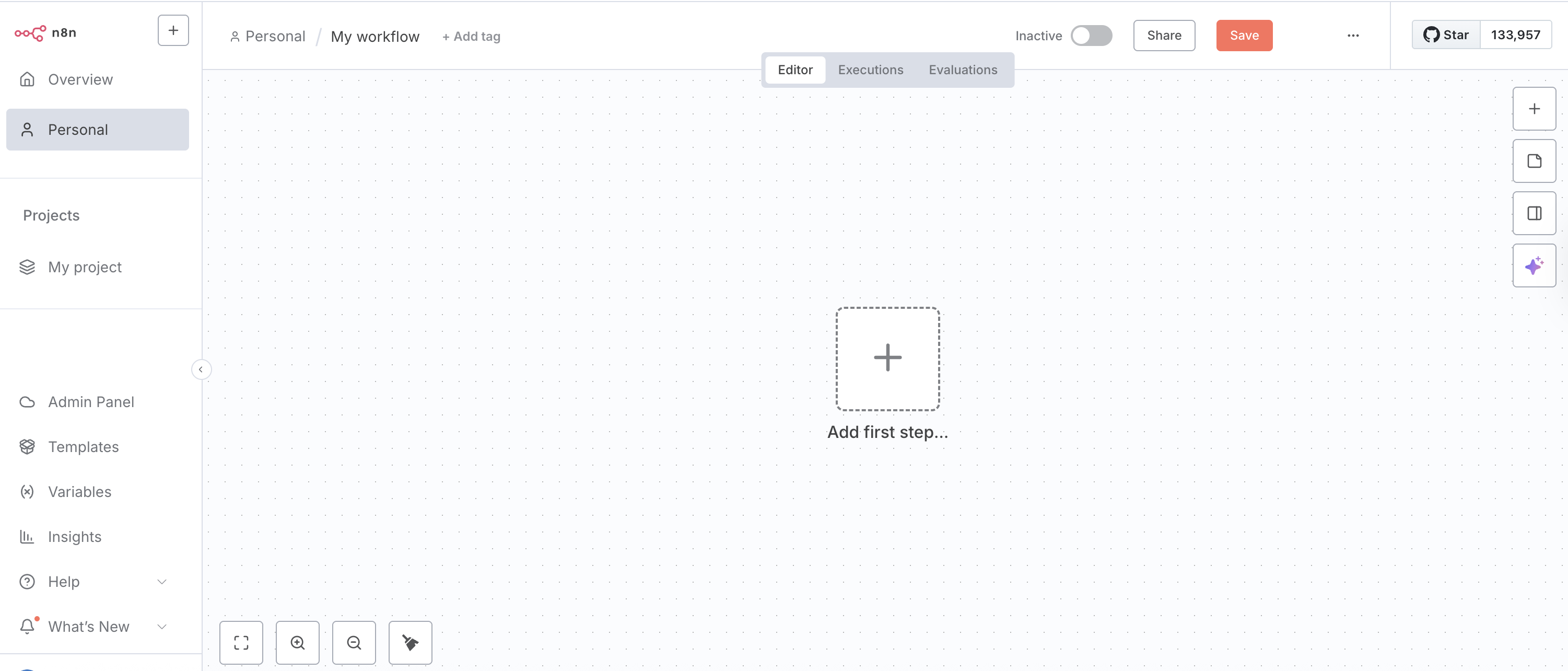1568x671 pixels.
Task: Open the Insights bar chart icon
Action: point(27,537)
